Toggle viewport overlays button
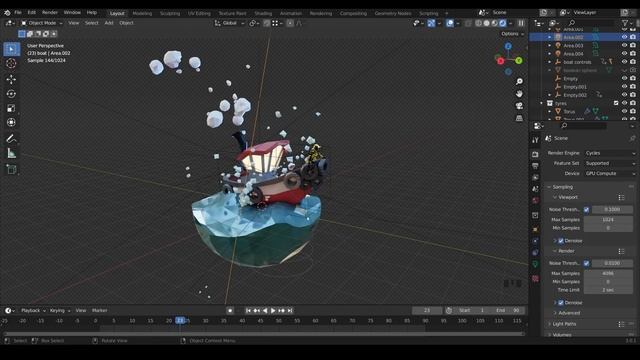The image size is (640, 360). point(450,23)
